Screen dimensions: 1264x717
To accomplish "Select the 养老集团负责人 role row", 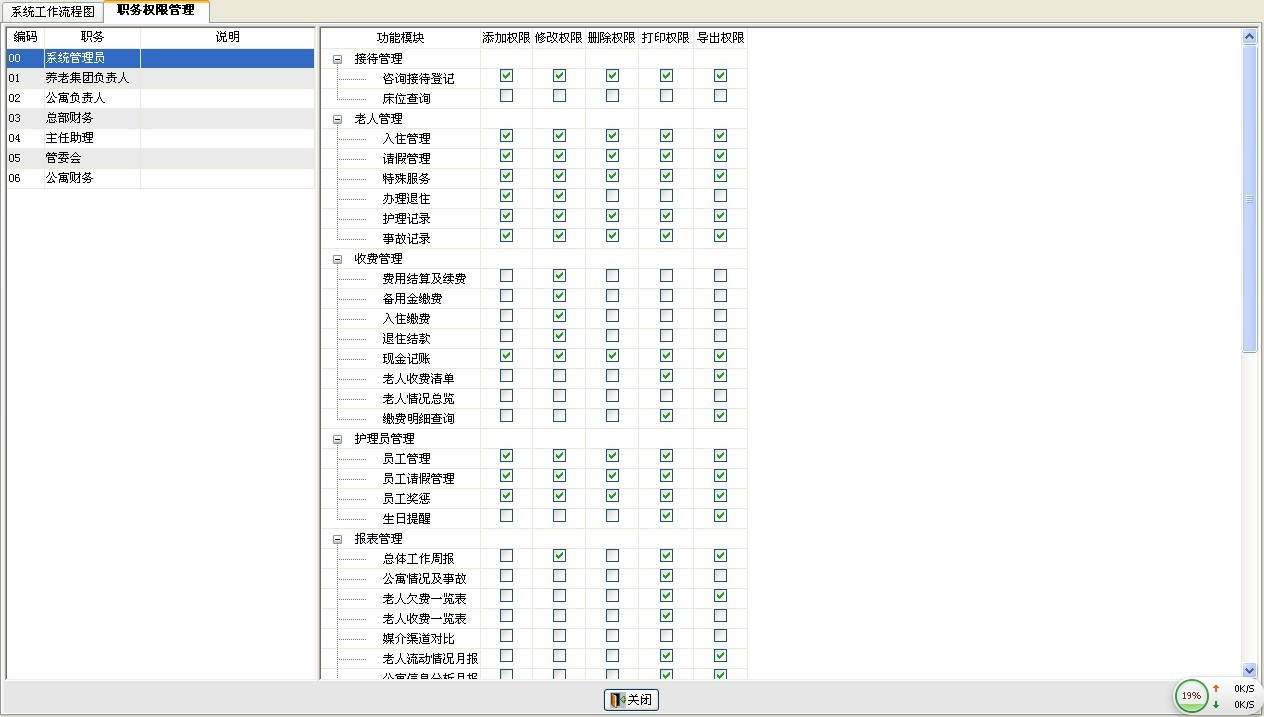I will [x=87, y=78].
